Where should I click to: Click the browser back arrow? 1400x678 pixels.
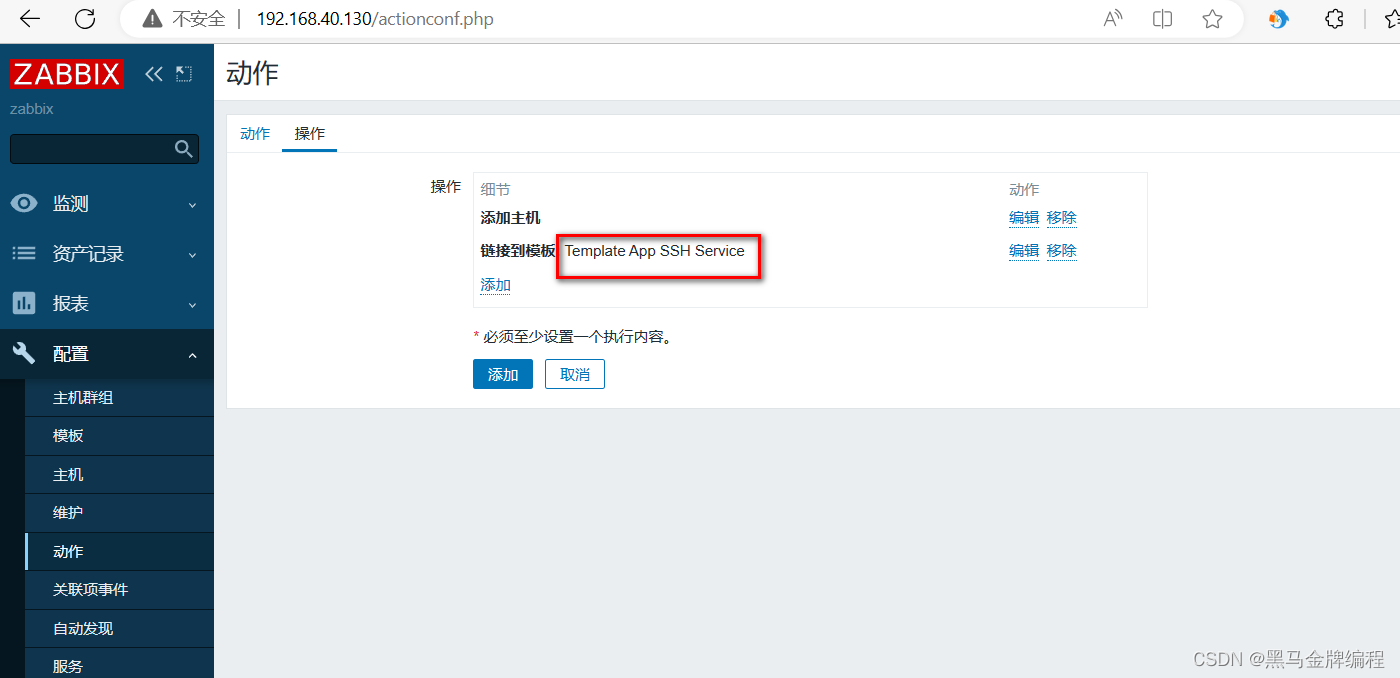coord(30,18)
